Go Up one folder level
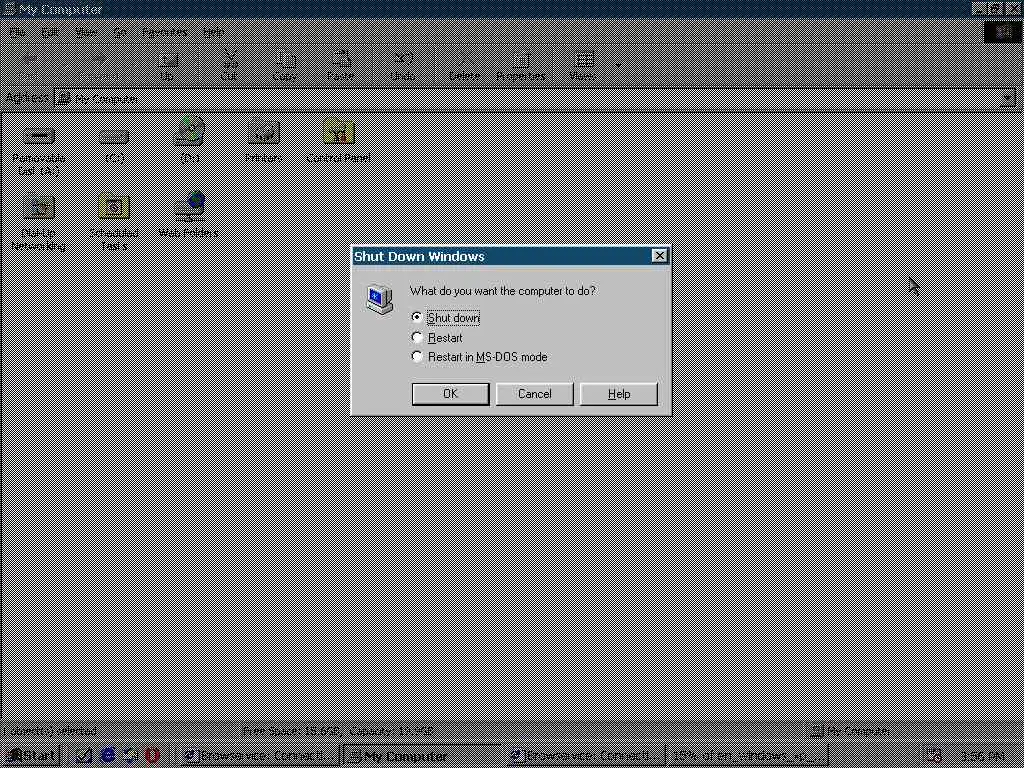Screen dimensions: 1024x768 [x=167, y=65]
